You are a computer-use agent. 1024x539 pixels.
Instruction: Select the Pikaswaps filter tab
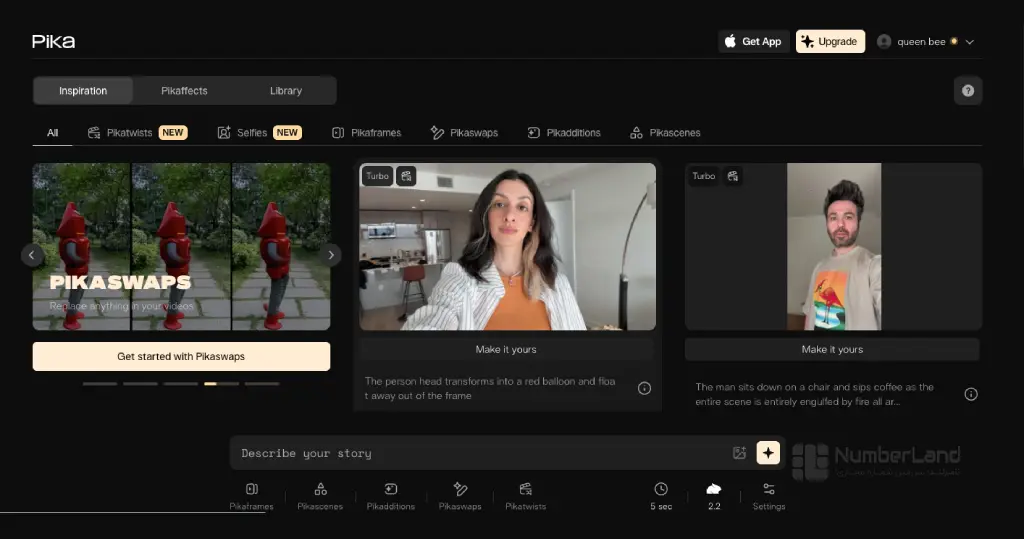(464, 133)
